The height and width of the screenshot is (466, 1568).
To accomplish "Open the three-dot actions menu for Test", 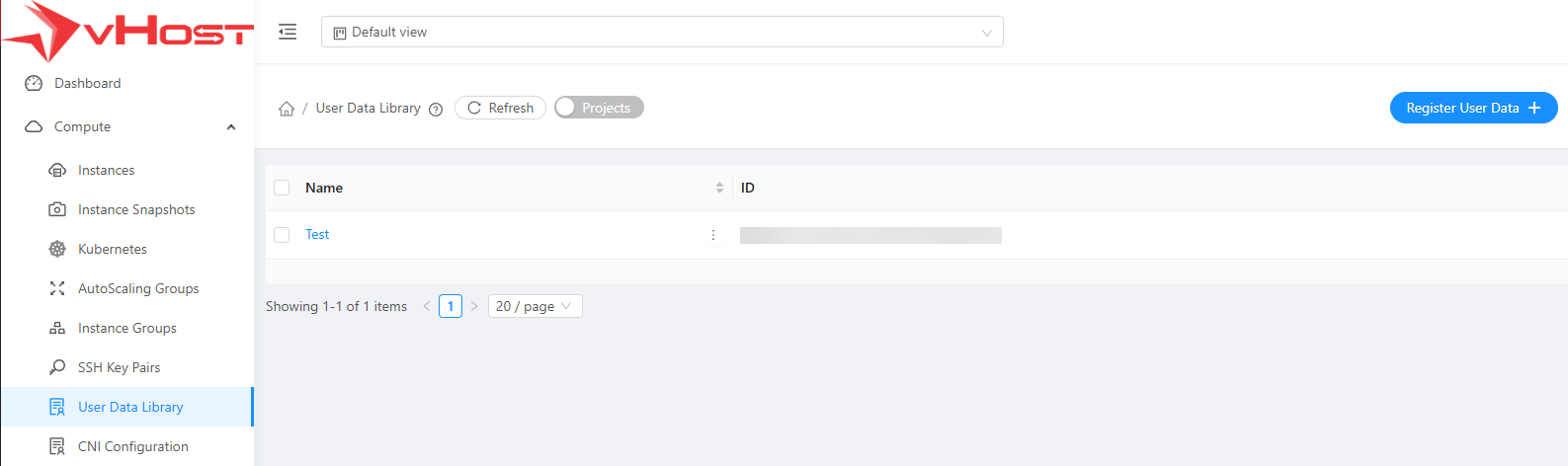I will (713, 235).
